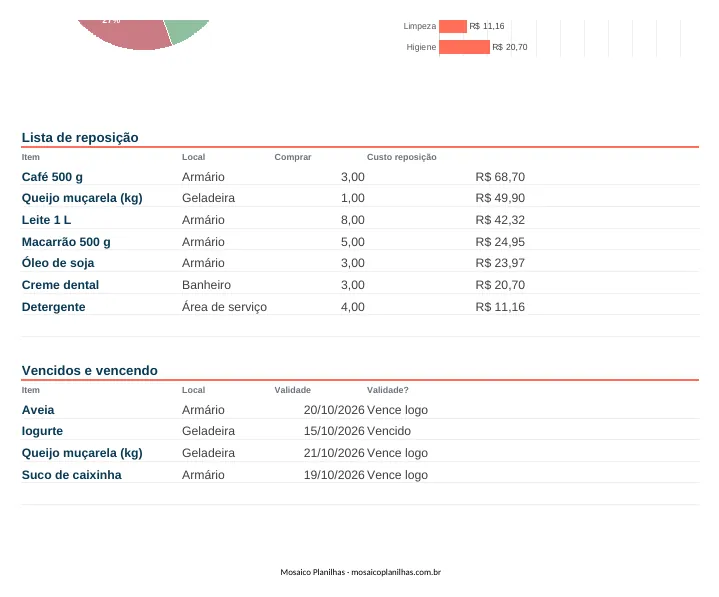Viewport: 719px width, 597px height.
Task: Click the 19/10/2026 expiry date
Action: 334,475
